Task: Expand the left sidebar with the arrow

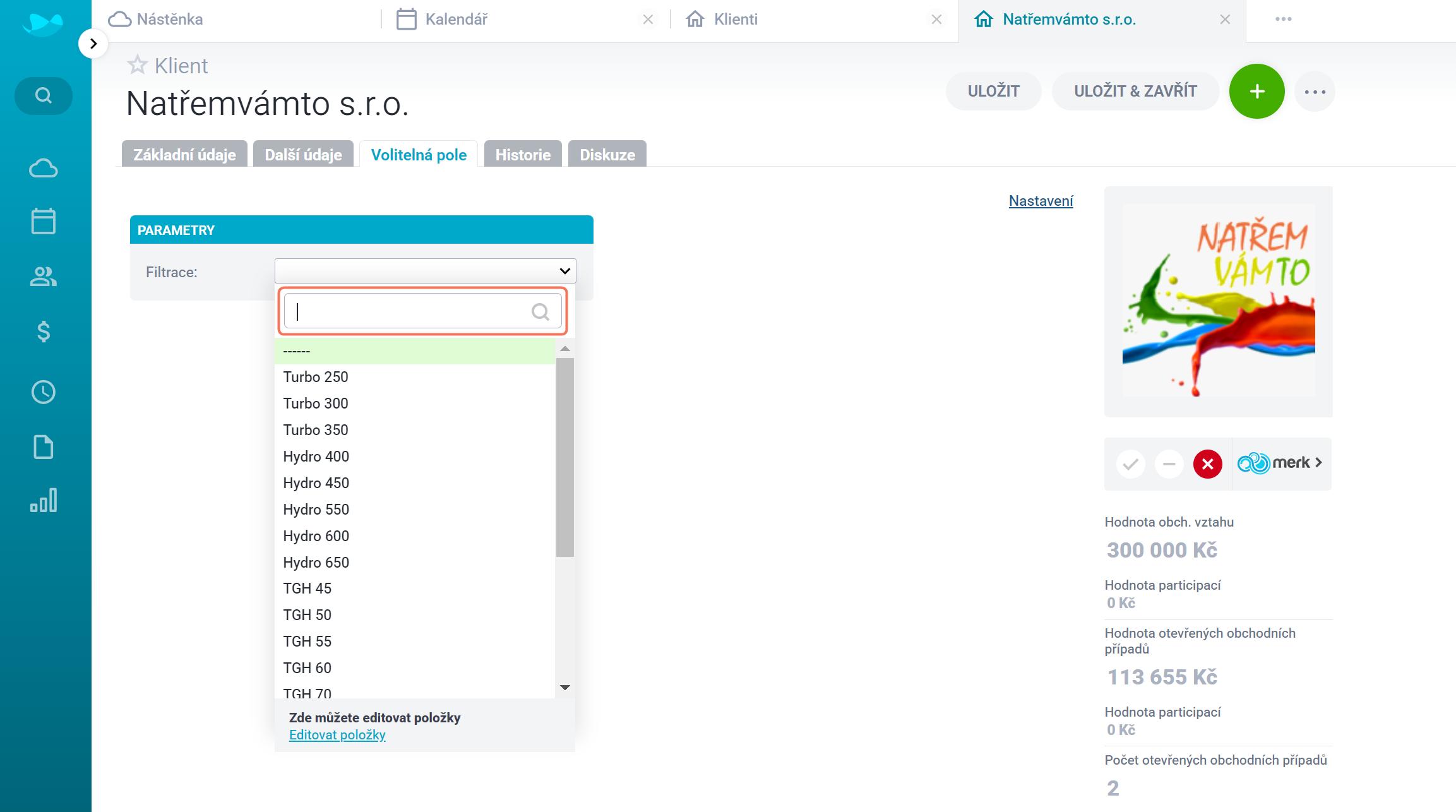Action: [93, 44]
